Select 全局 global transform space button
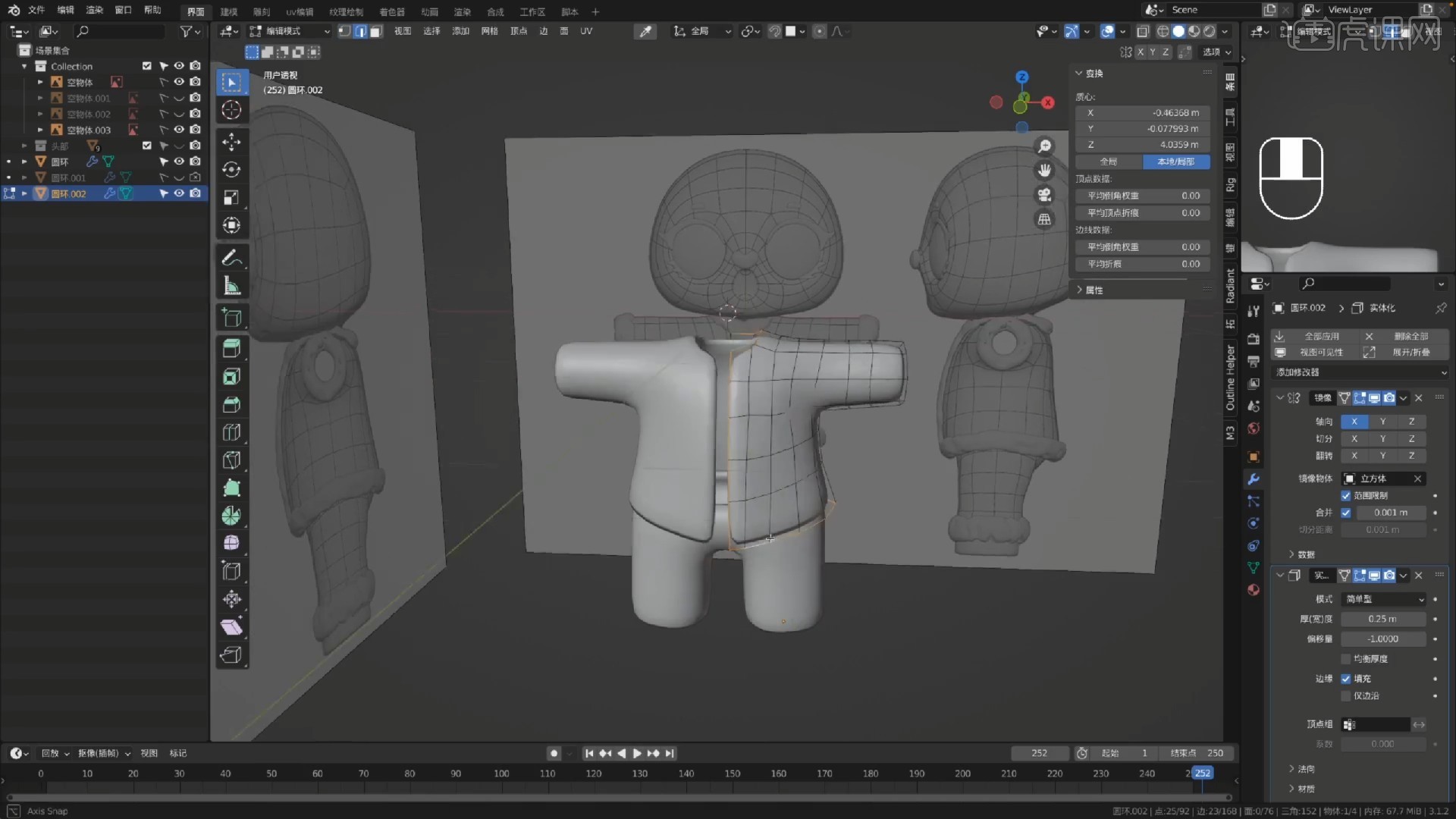The image size is (1456, 819). click(x=1109, y=162)
